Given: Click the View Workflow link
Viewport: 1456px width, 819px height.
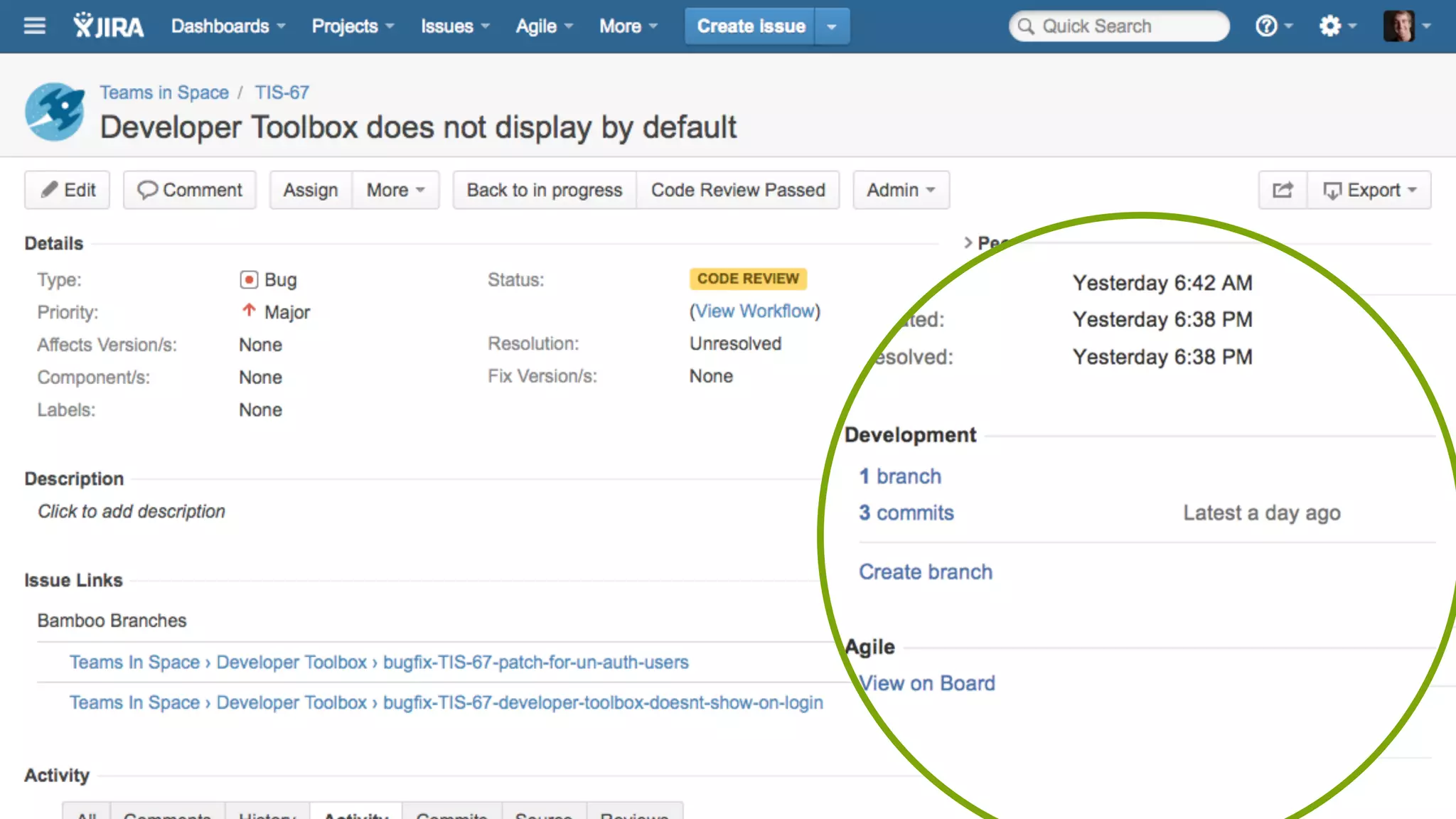Looking at the screenshot, I should coord(754,311).
